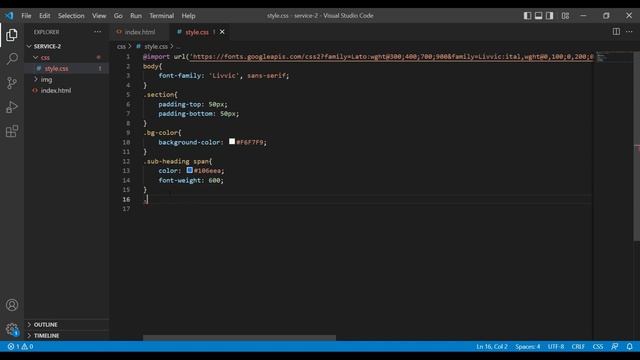Image resolution: width=640 pixels, height=360 pixels.
Task: Open the #F6F7F9 color swatch picker
Action: pyautogui.click(x=232, y=141)
